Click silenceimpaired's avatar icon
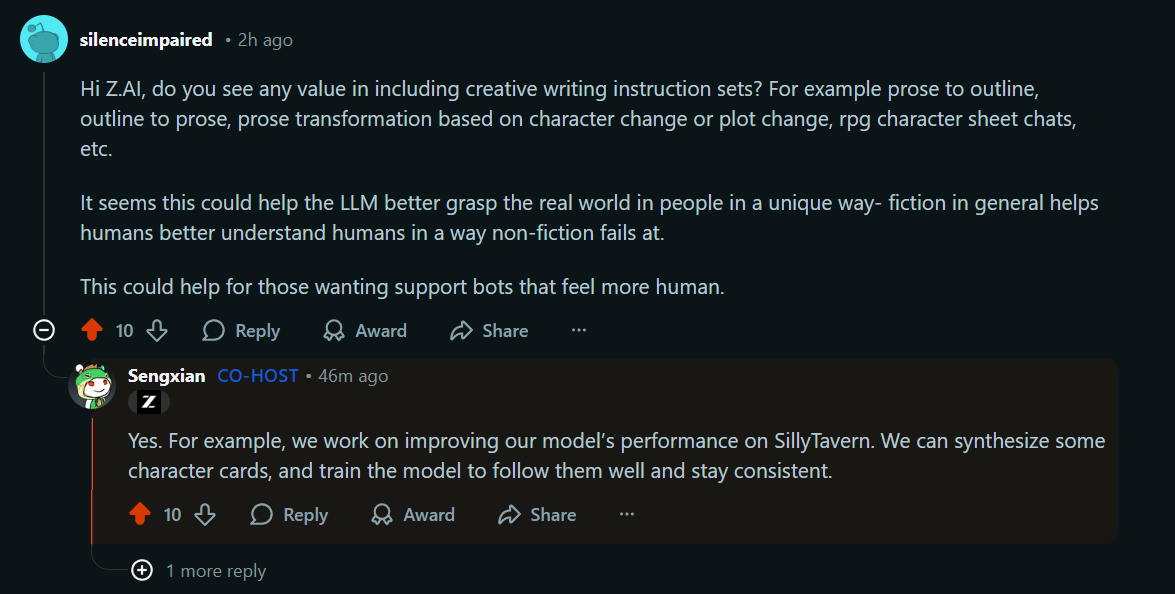The width and height of the screenshot is (1175, 594). pyautogui.click(x=44, y=40)
